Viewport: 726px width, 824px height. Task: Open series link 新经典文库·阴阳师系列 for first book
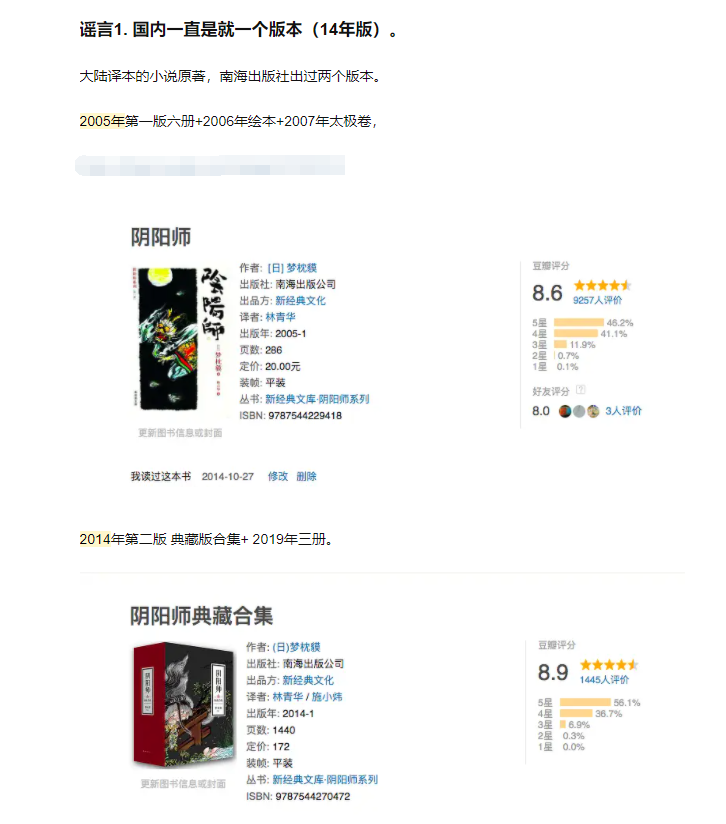[x=317, y=399]
